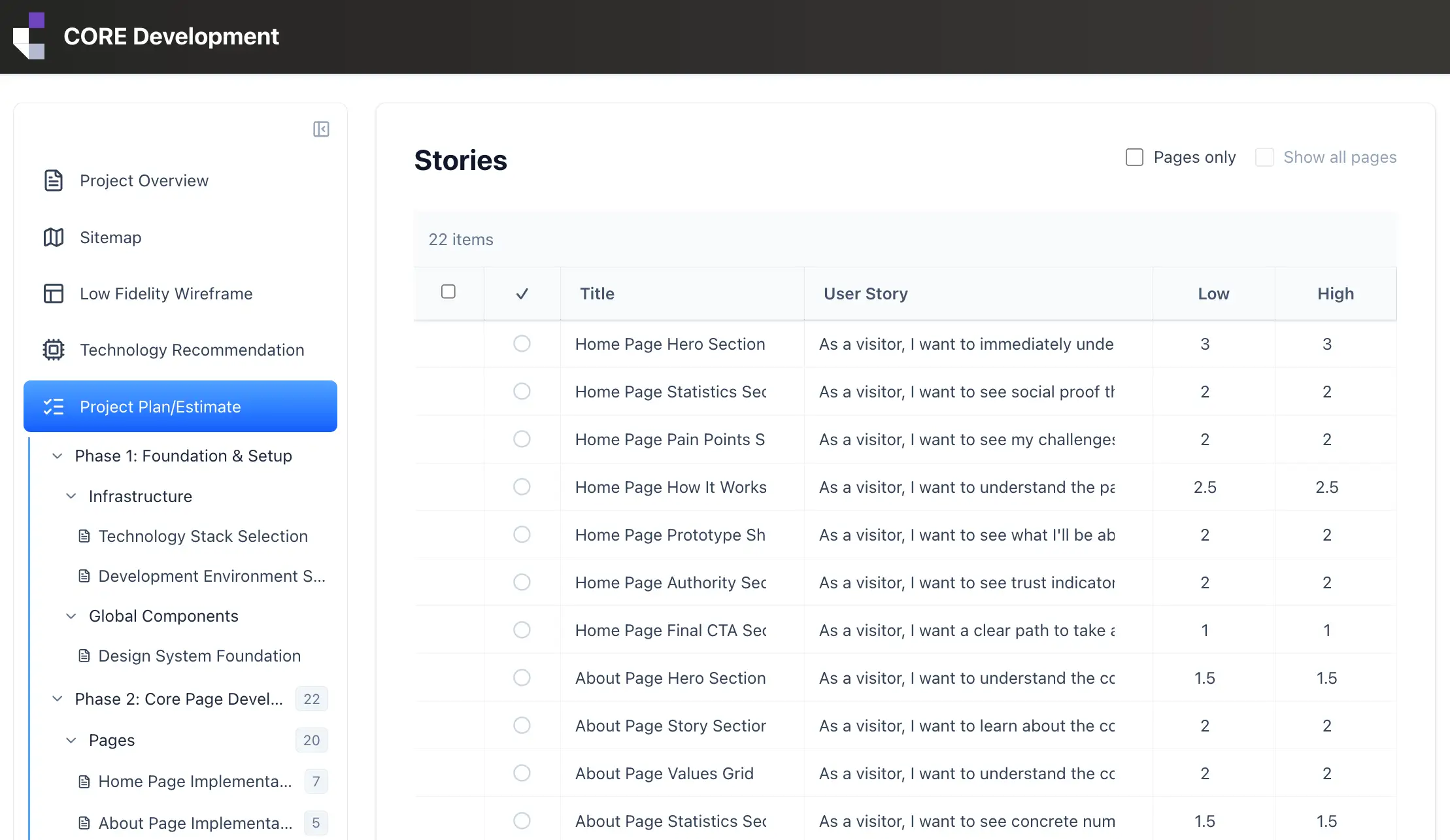Click the Show all pages link
Screen dimensions: 1450x840
pos(1340,157)
